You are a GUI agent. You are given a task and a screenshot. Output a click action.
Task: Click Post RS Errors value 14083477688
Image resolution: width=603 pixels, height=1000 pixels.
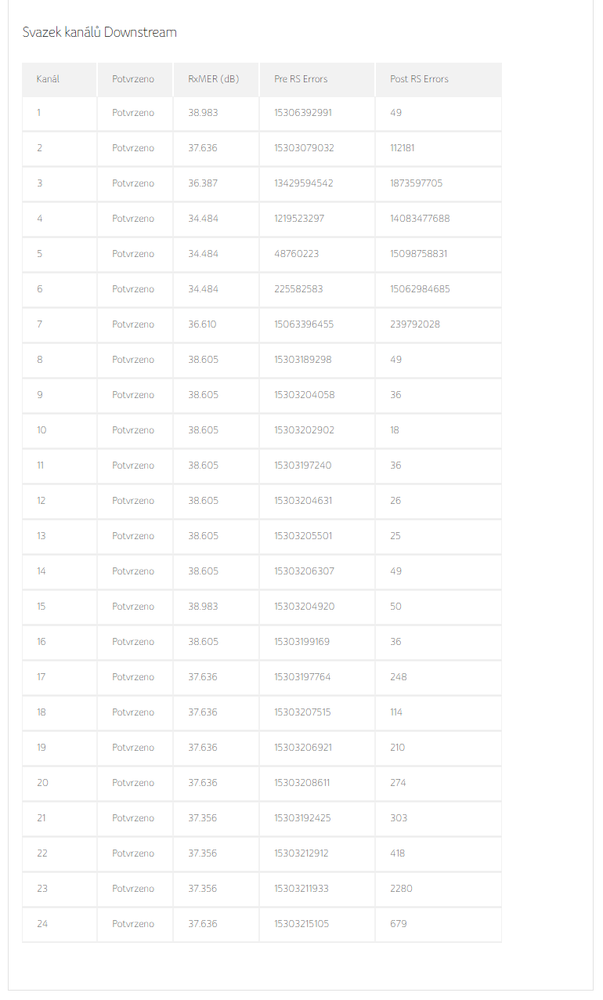click(420, 218)
